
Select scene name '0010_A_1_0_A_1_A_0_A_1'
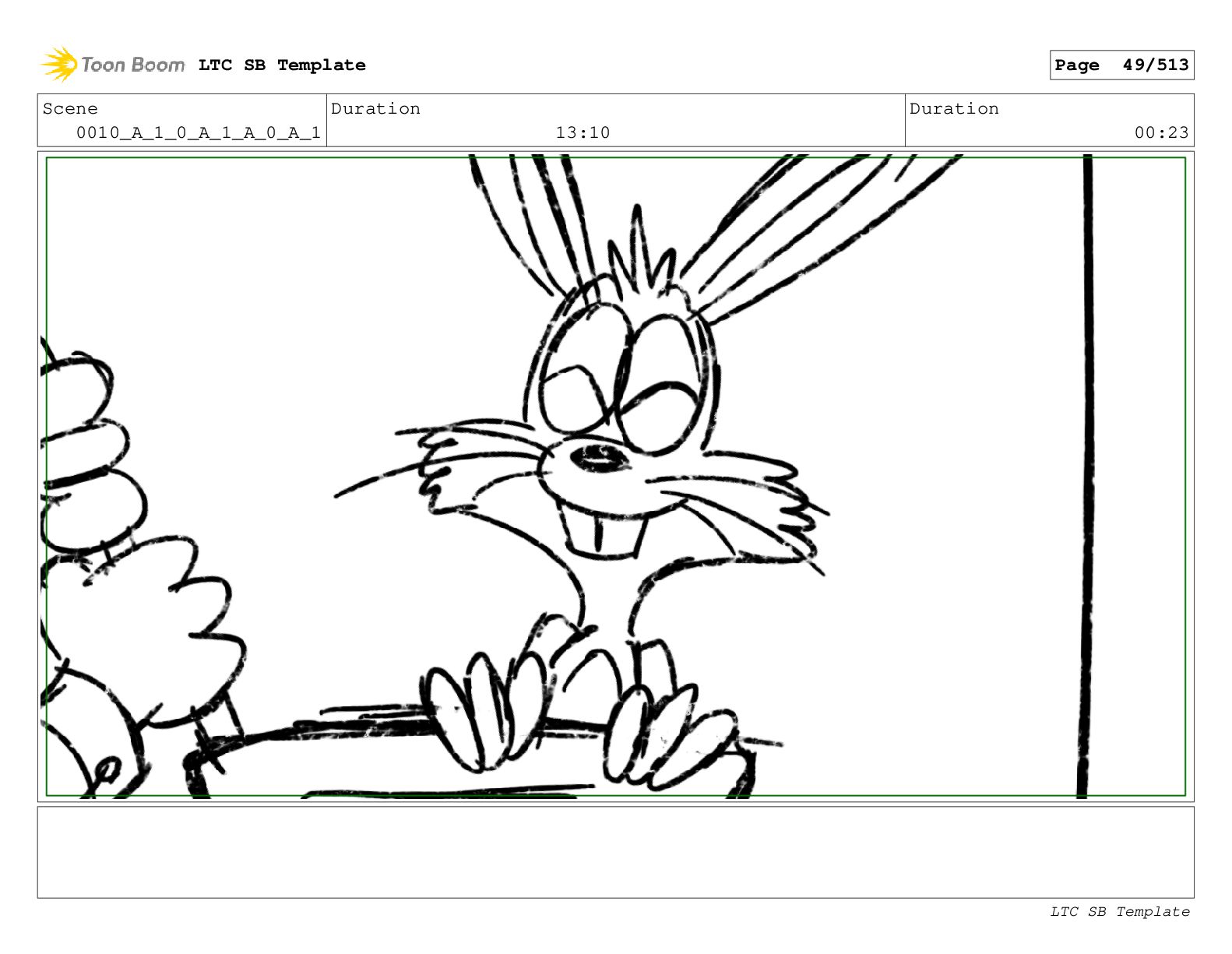pos(198,133)
